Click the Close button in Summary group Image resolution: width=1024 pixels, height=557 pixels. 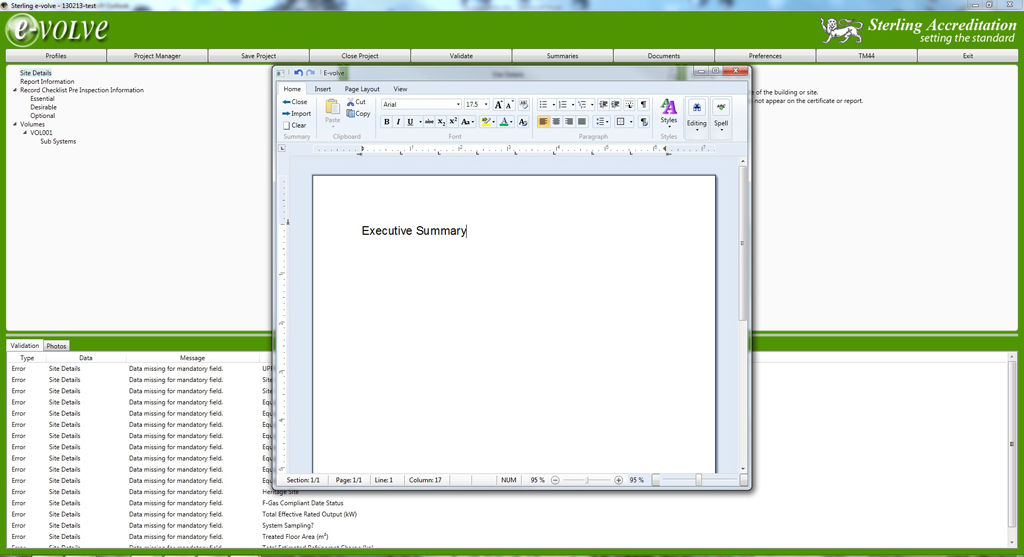pyautogui.click(x=295, y=102)
